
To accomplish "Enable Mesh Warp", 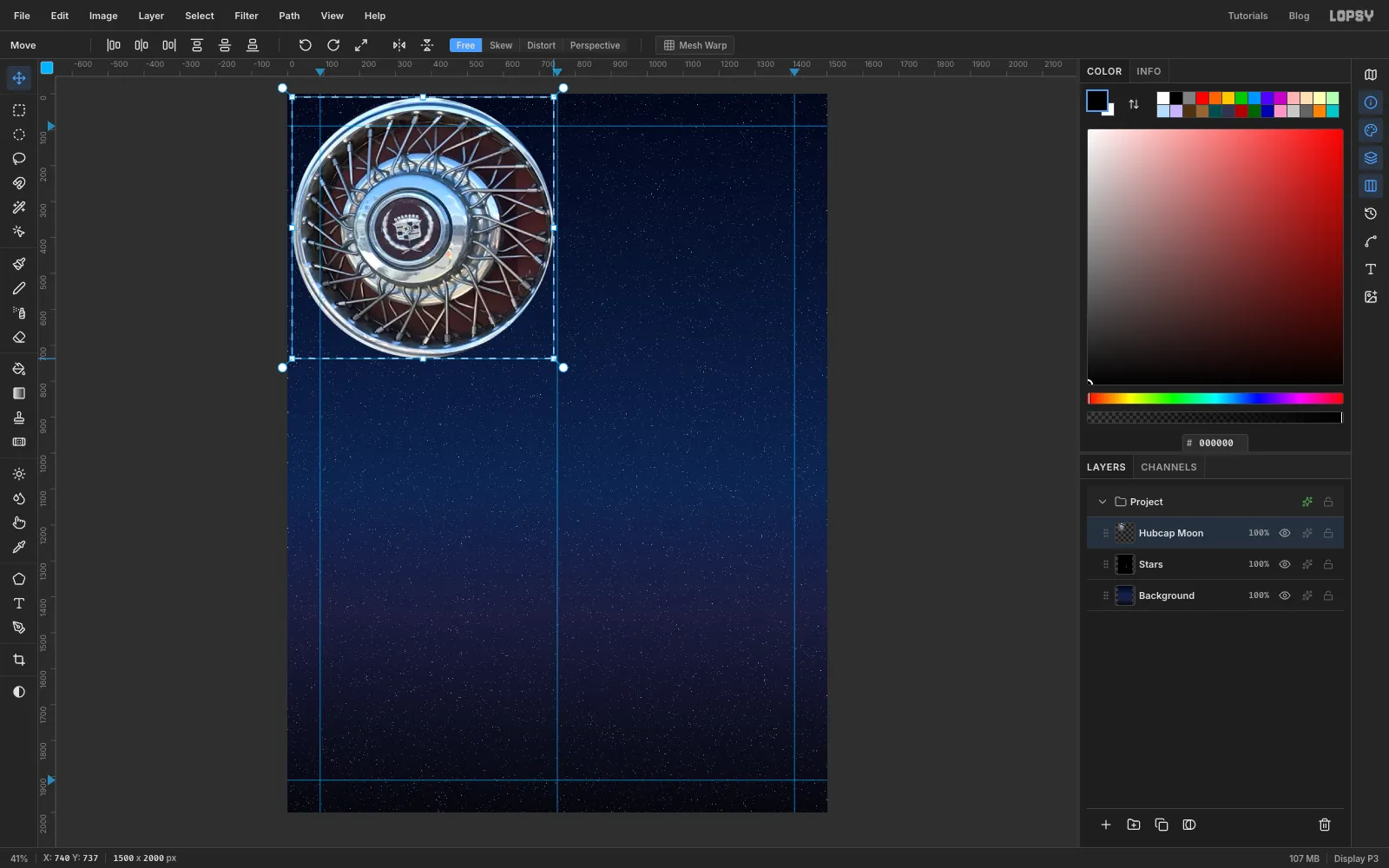I will click(694, 45).
